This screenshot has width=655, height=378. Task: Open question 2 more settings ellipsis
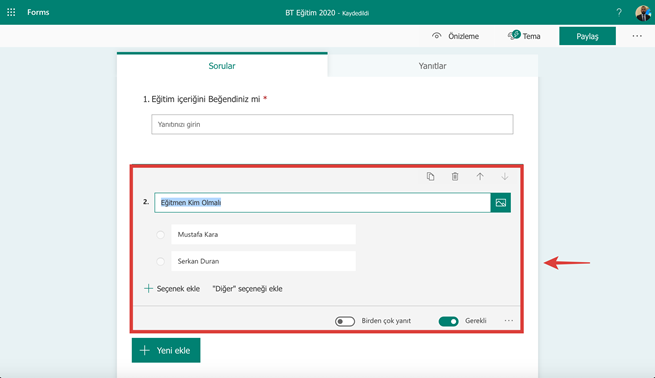508,320
